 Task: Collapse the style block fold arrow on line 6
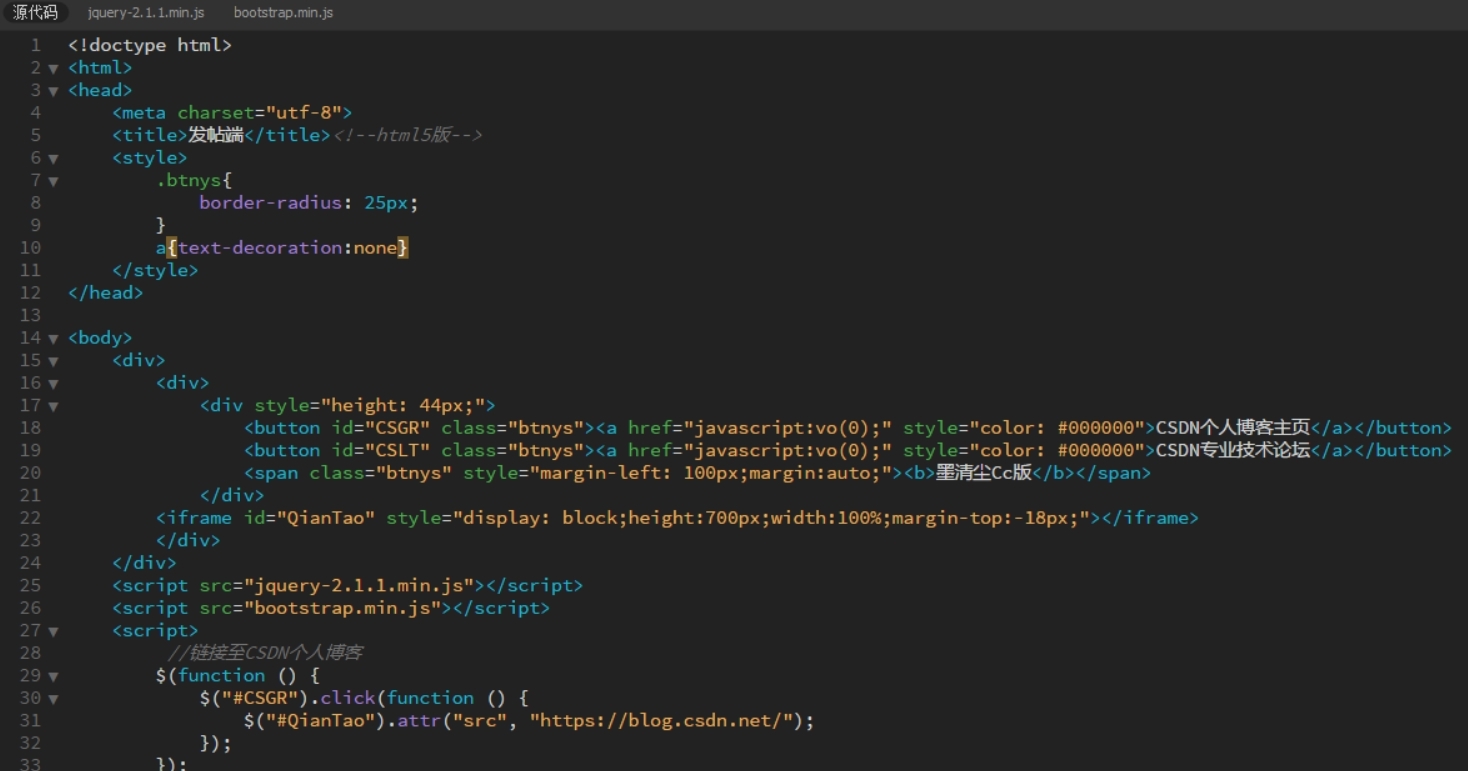tap(53, 158)
